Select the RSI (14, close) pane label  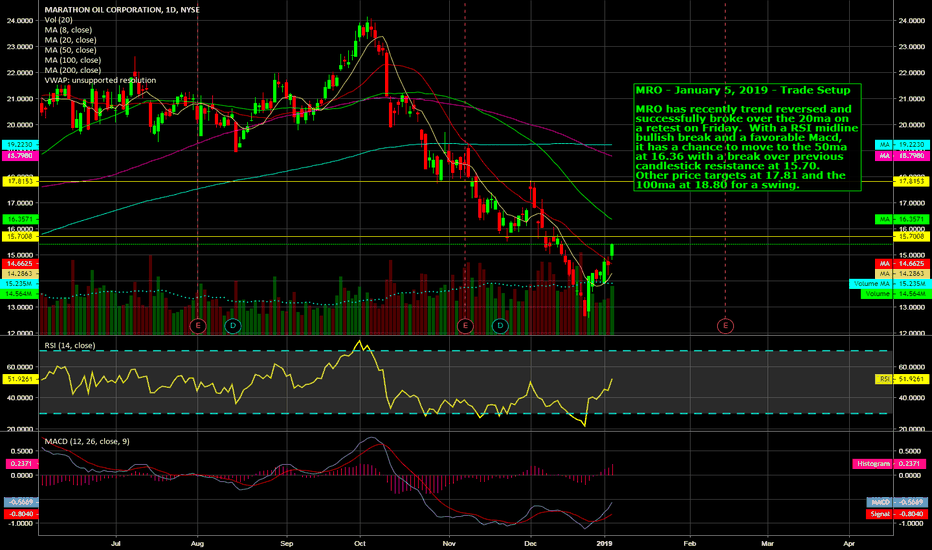click(x=70, y=345)
